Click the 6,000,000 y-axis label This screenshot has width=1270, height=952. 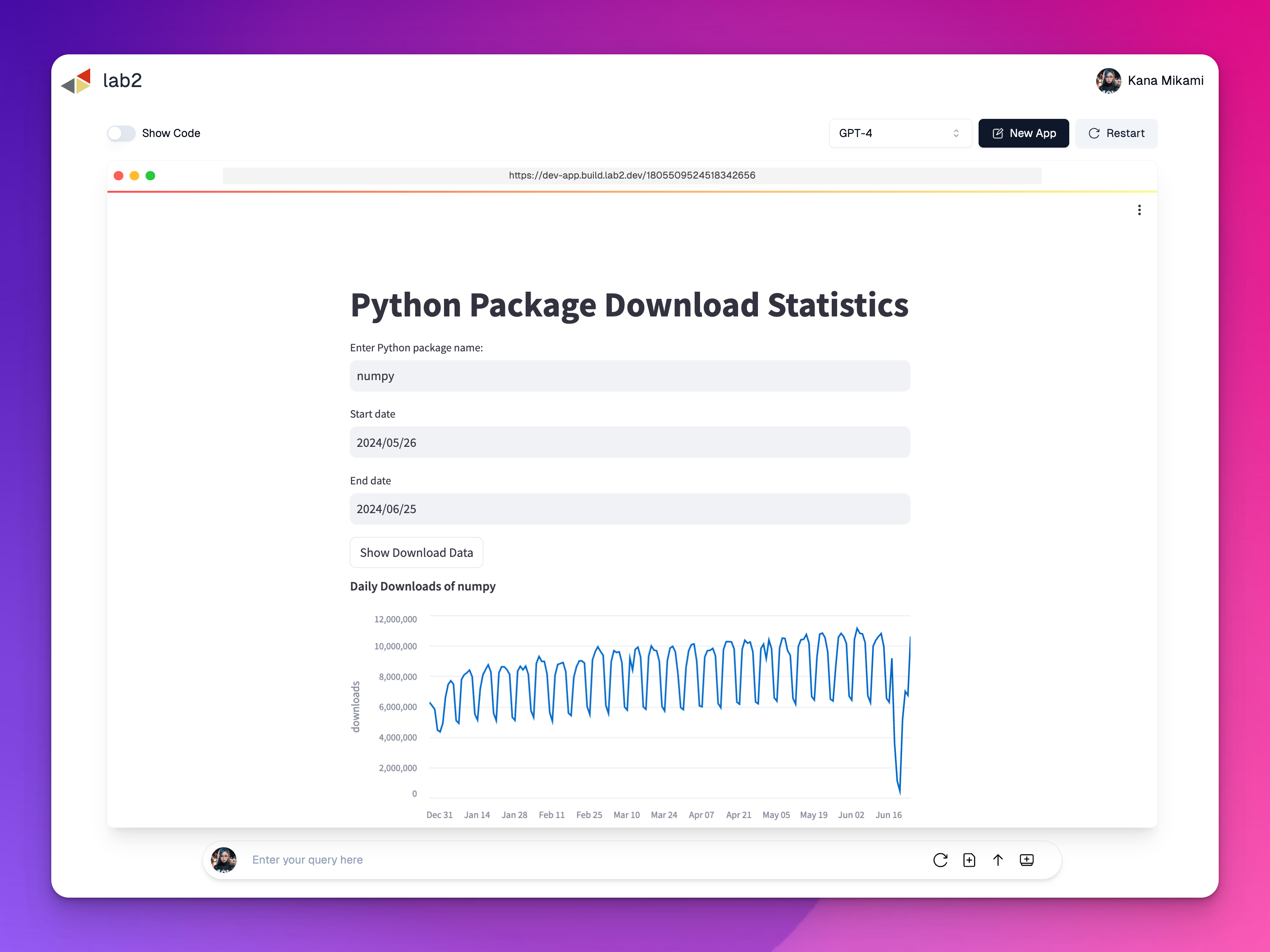pyautogui.click(x=398, y=707)
